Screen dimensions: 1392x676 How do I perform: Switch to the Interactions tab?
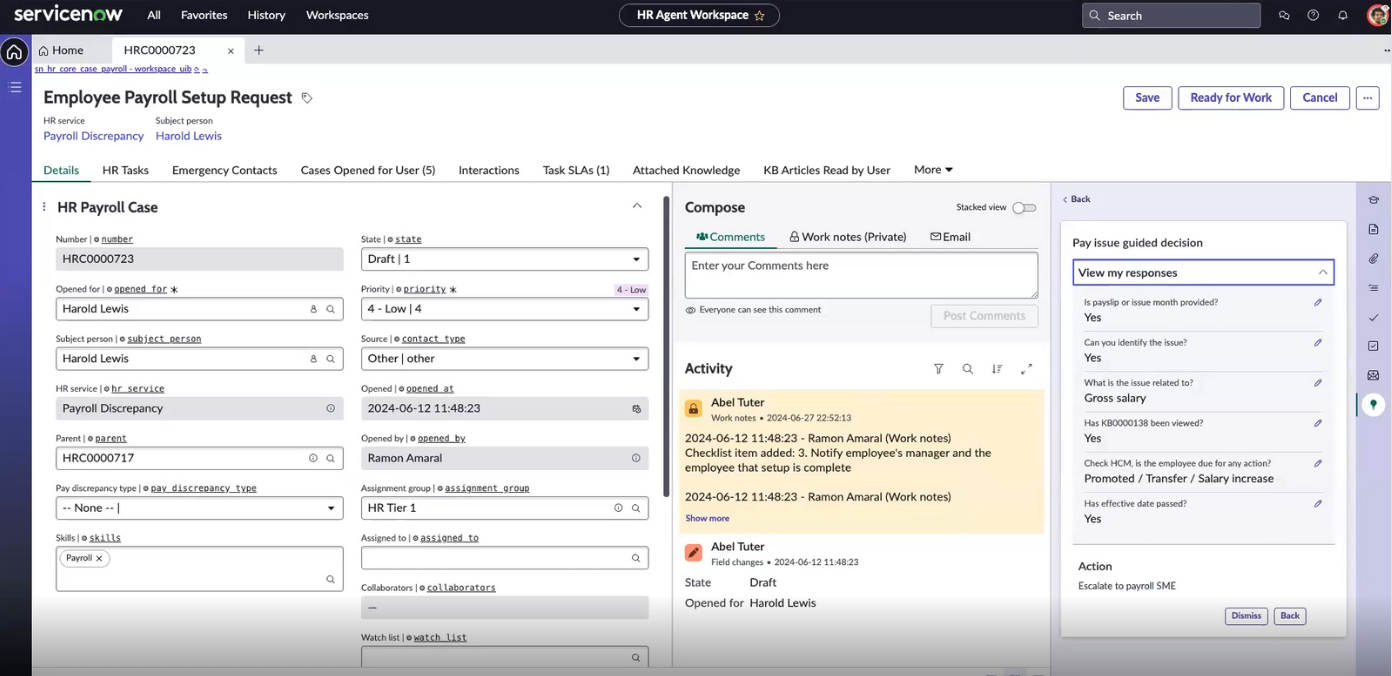point(489,170)
